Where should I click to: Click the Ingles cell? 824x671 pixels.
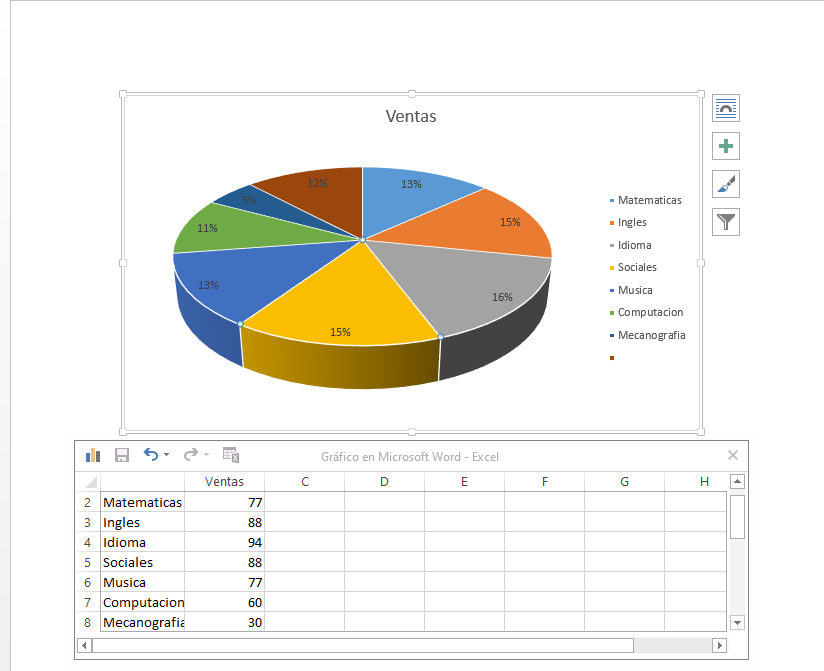[142, 522]
